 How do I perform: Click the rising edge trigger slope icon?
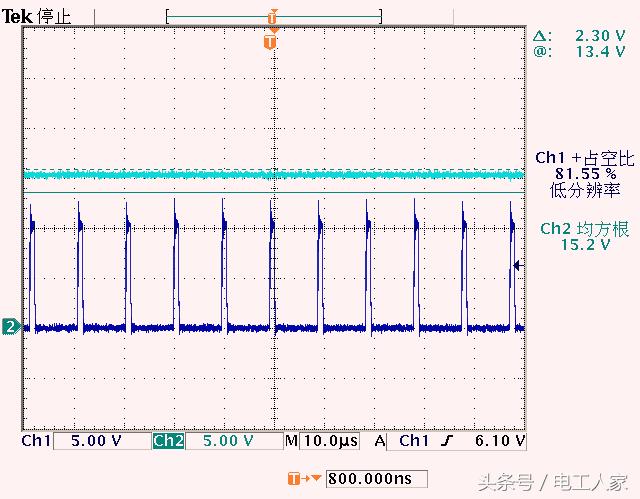tap(448, 441)
